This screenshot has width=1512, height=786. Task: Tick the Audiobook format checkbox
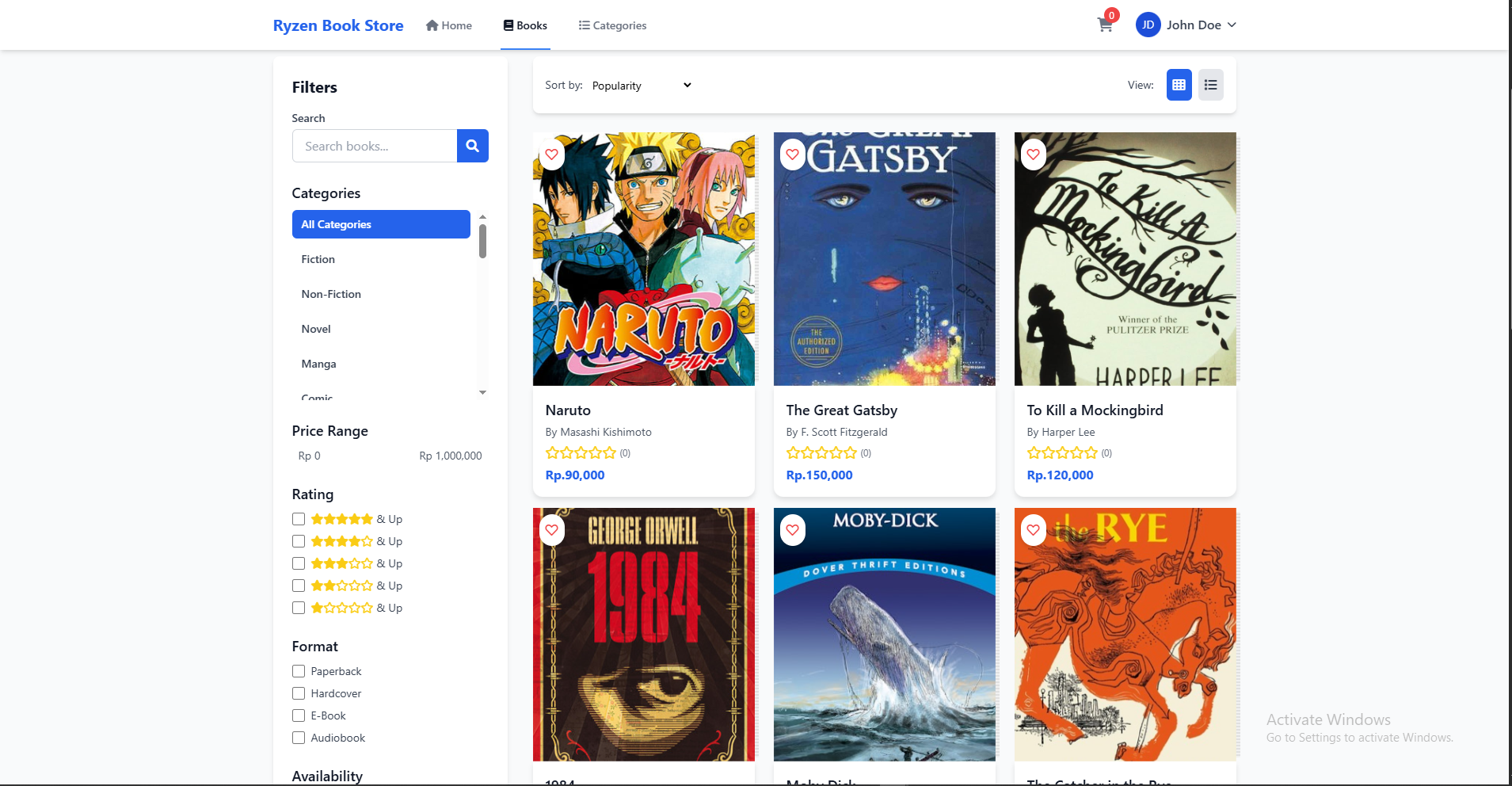coord(299,738)
